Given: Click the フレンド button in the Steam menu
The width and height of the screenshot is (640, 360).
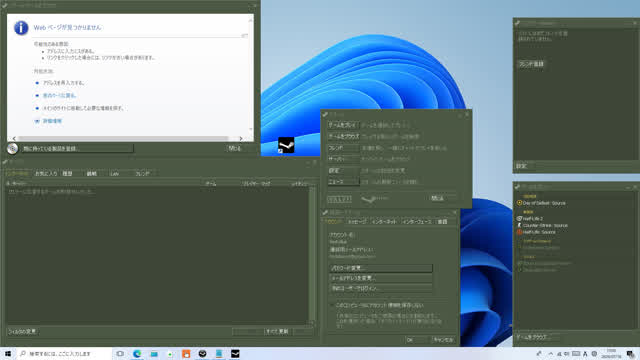Looking at the screenshot, I should pyautogui.click(x=343, y=148).
